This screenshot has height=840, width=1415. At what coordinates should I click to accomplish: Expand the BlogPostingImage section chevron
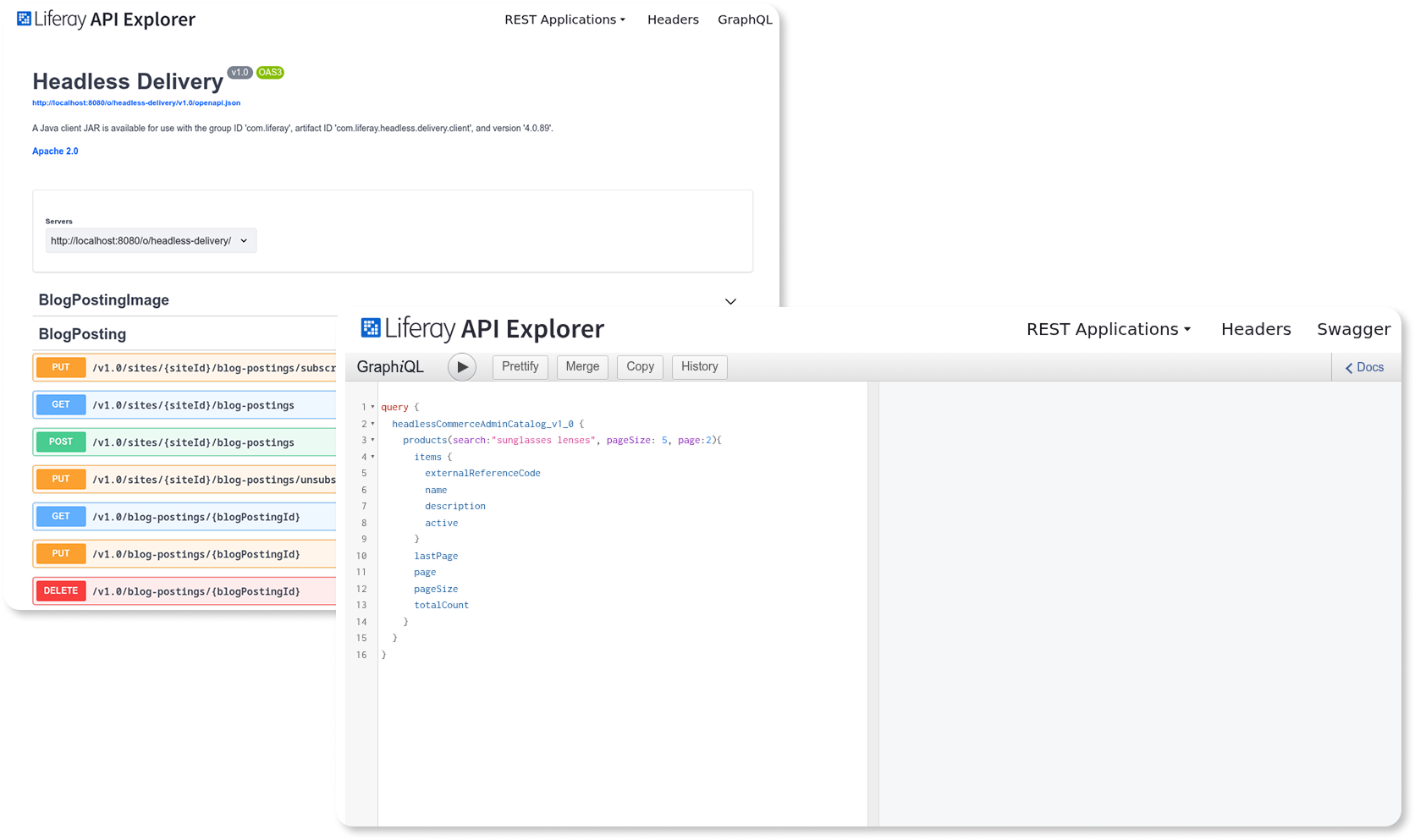click(x=730, y=301)
